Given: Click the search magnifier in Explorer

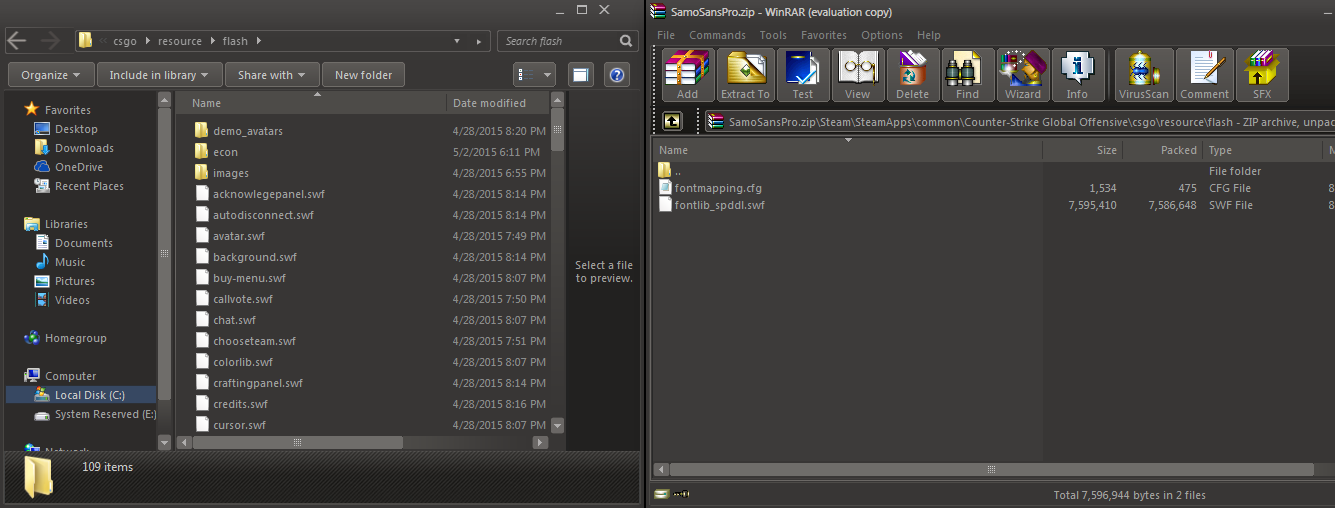Looking at the screenshot, I should pyautogui.click(x=626, y=41).
